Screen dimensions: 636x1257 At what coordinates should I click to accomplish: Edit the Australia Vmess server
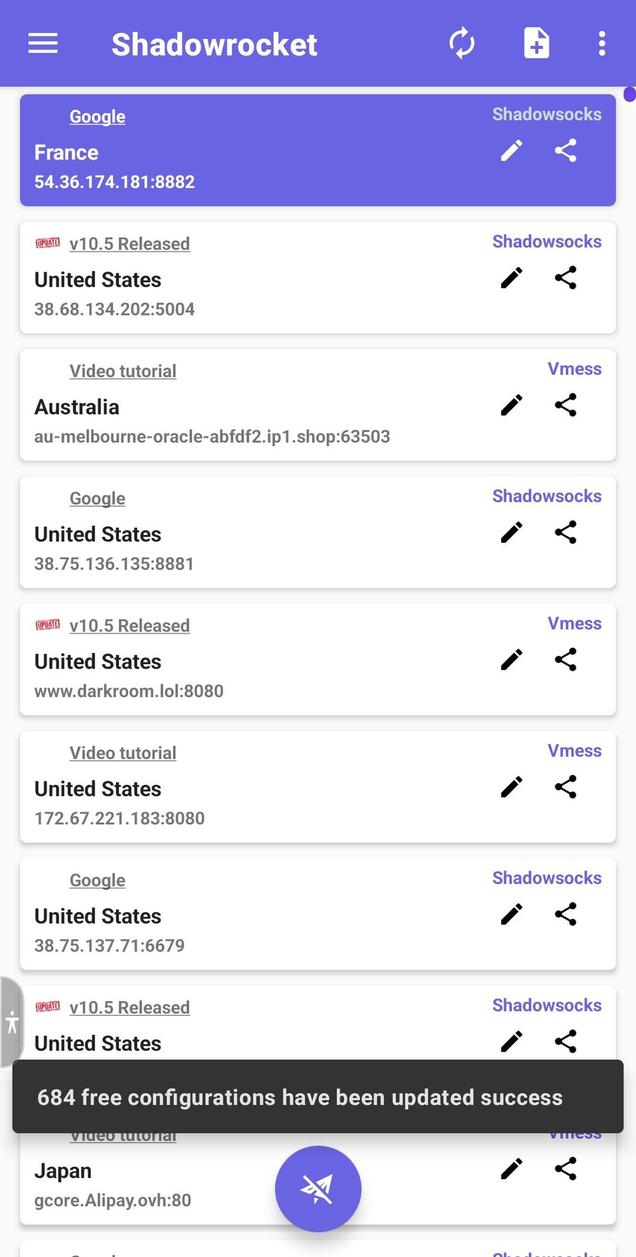pos(511,405)
